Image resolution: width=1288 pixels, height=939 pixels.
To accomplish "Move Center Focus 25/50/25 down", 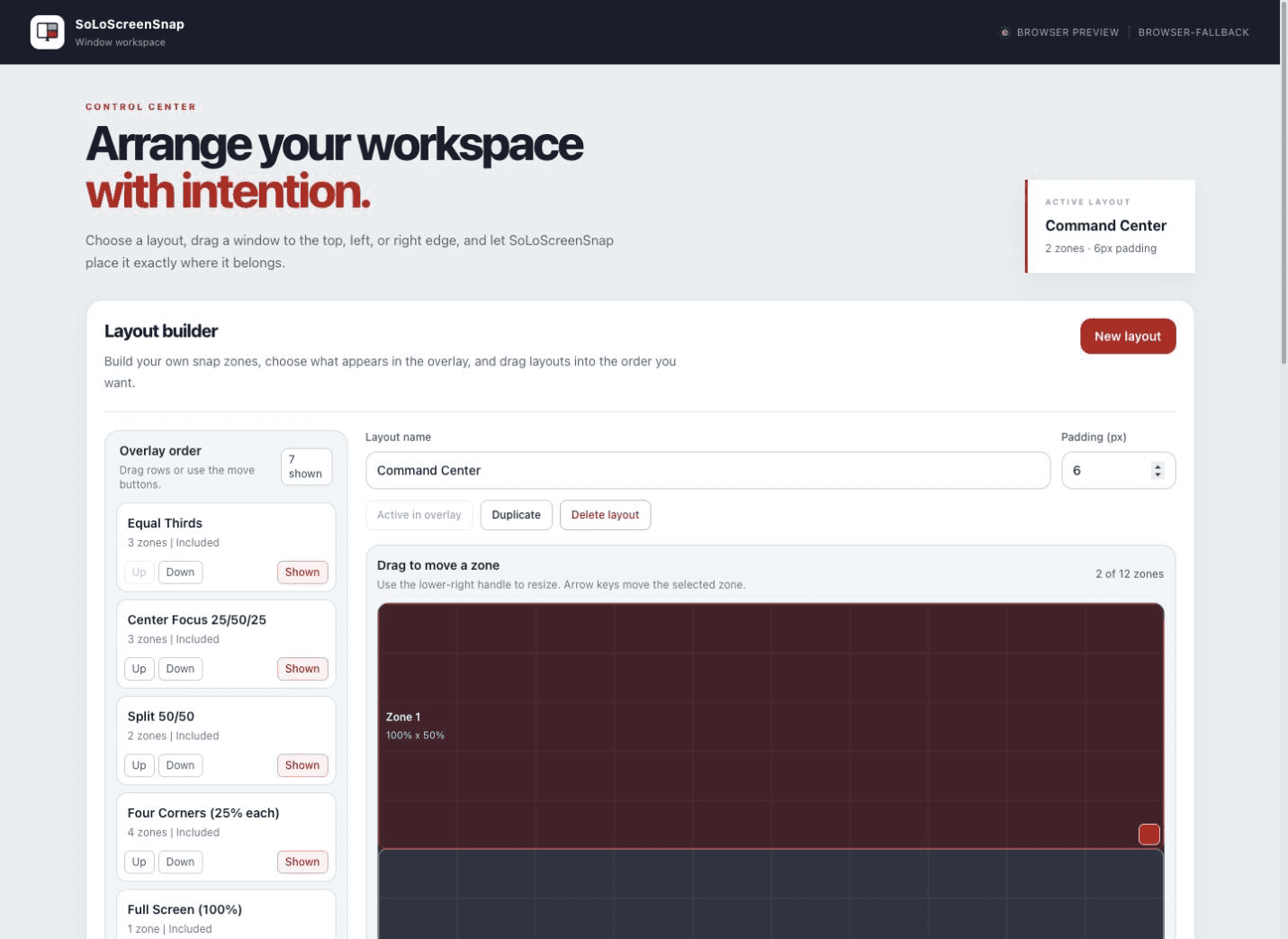I will (x=180, y=669).
